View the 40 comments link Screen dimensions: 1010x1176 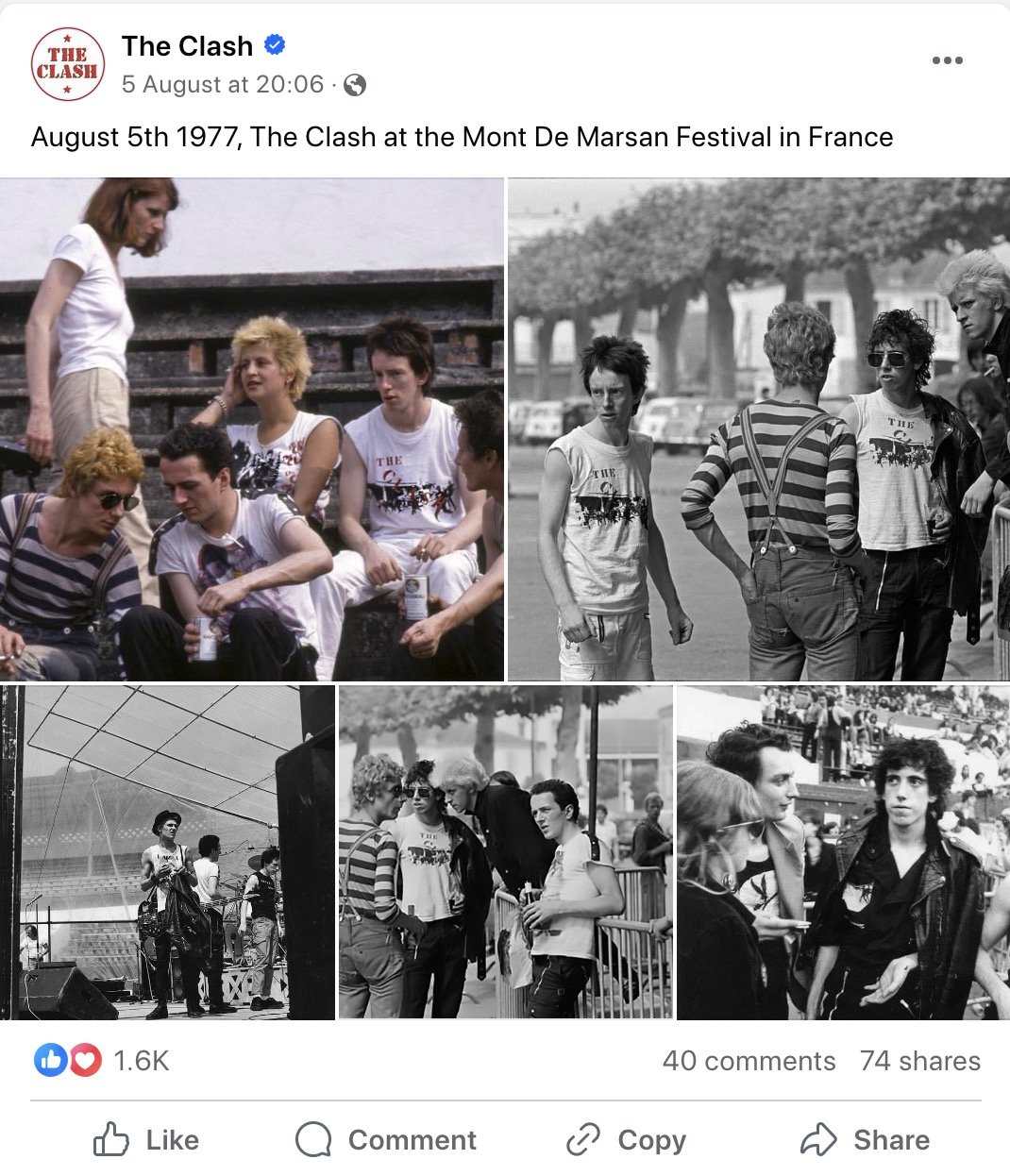point(749,1061)
